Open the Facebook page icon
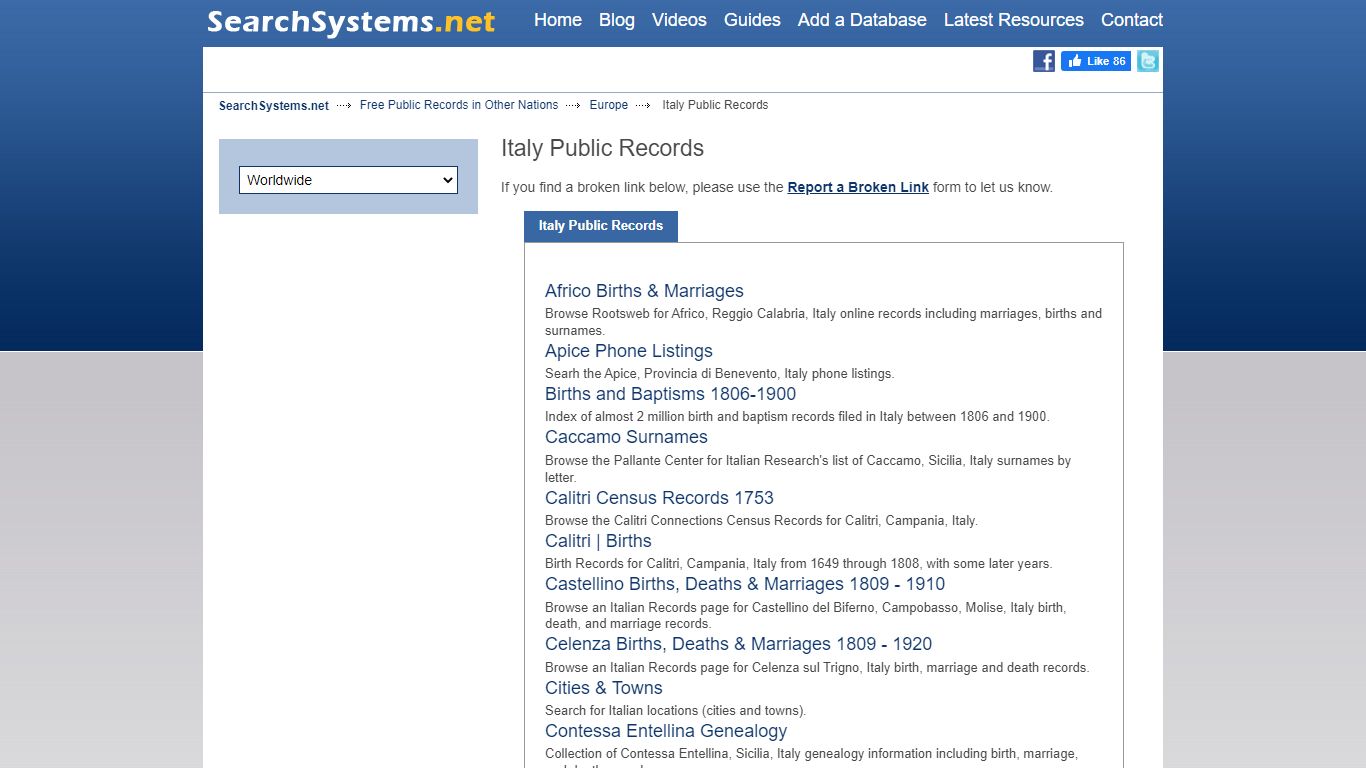The image size is (1366, 768). pyautogui.click(x=1044, y=61)
